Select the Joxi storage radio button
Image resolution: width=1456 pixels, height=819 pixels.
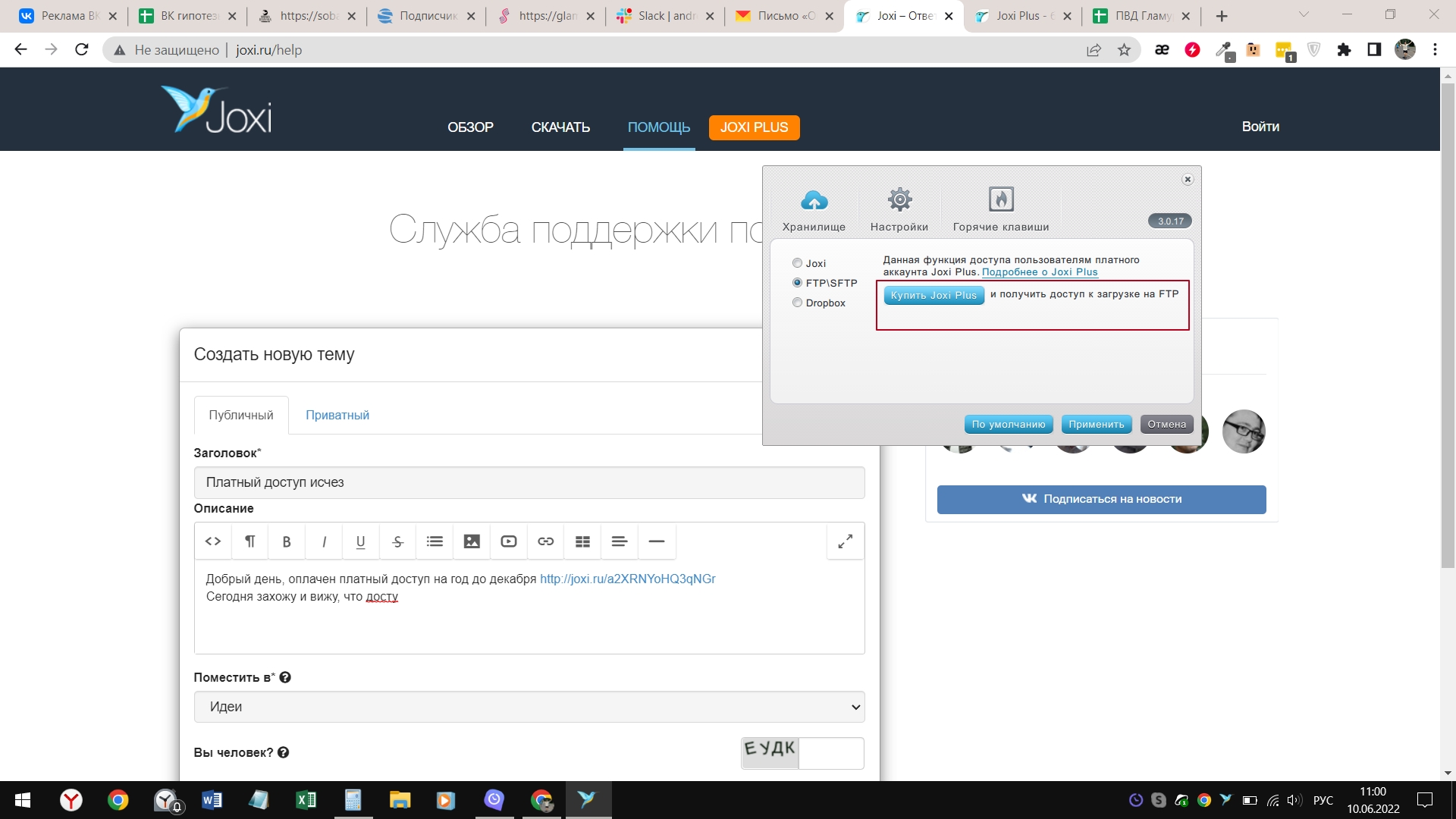click(797, 263)
